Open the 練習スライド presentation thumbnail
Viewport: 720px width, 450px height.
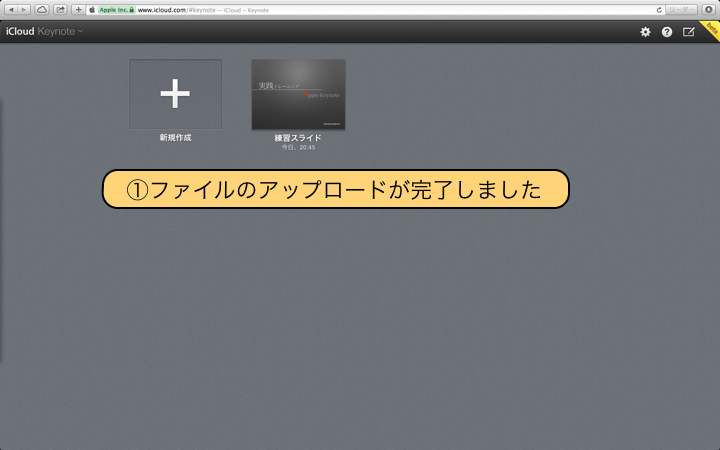[298, 94]
